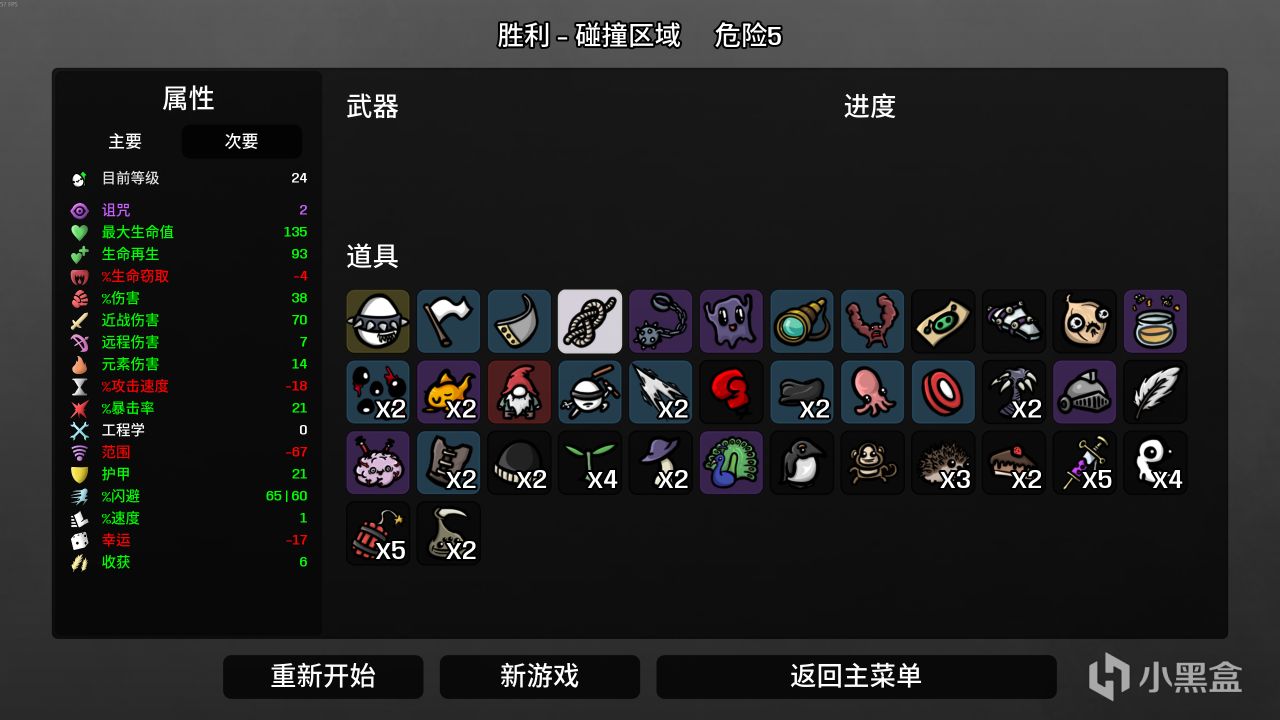Image resolution: width=1280 pixels, height=720 pixels.
Task: Click the 重新开始 button
Action: [323, 677]
